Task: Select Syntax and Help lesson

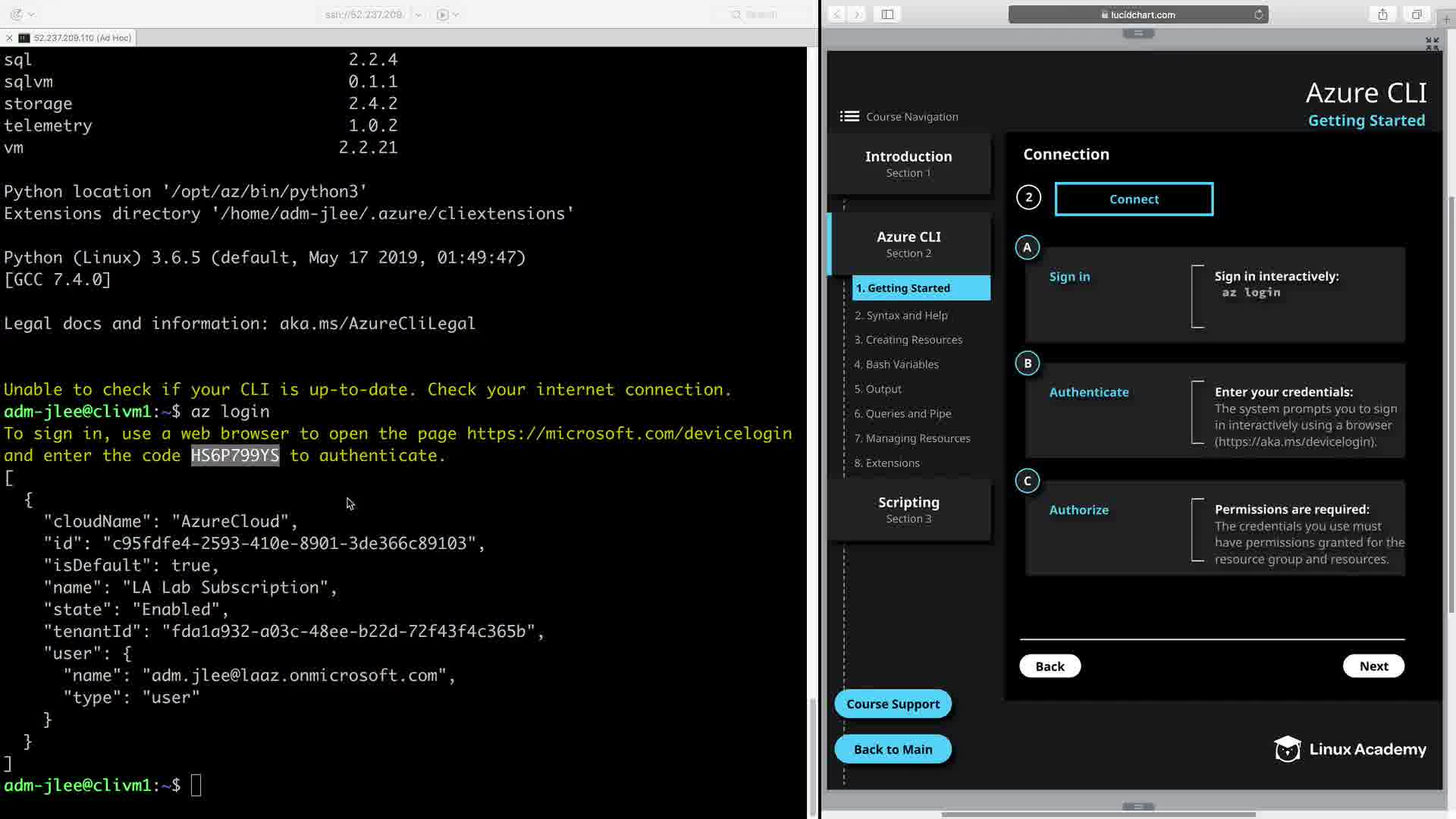Action: click(x=901, y=315)
